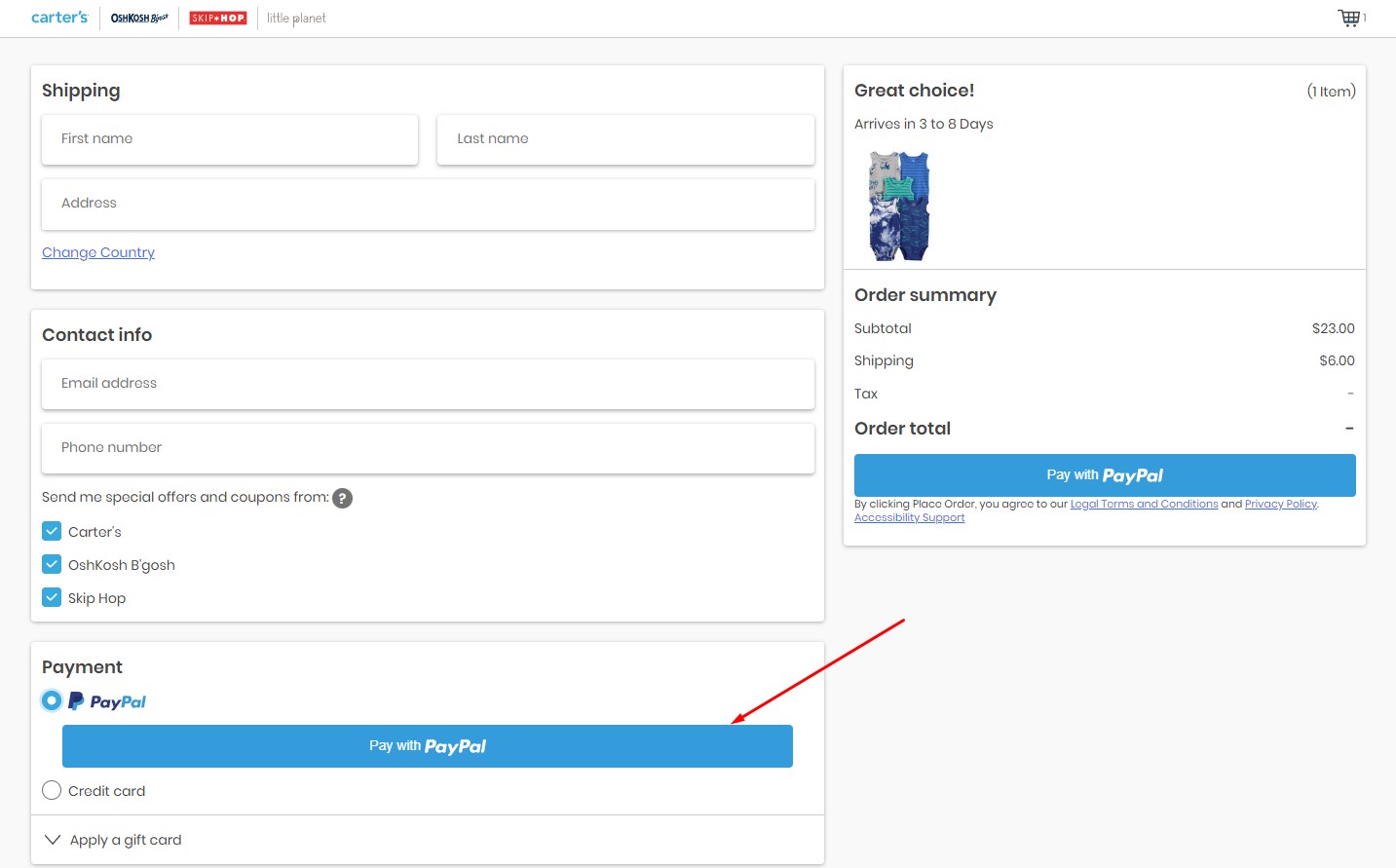Select the Credit card payment option
This screenshot has height=868, width=1396.
52,790
